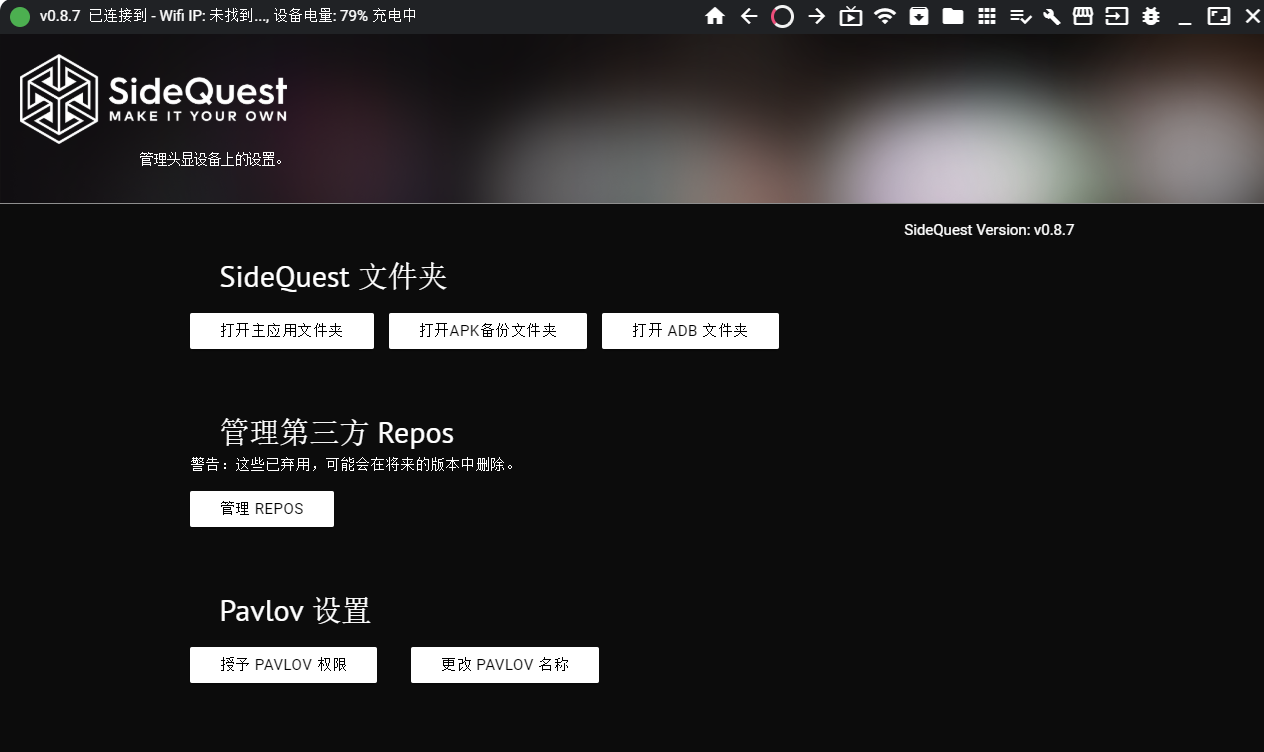Click the Pavlov 设置 heading

(x=295, y=611)
